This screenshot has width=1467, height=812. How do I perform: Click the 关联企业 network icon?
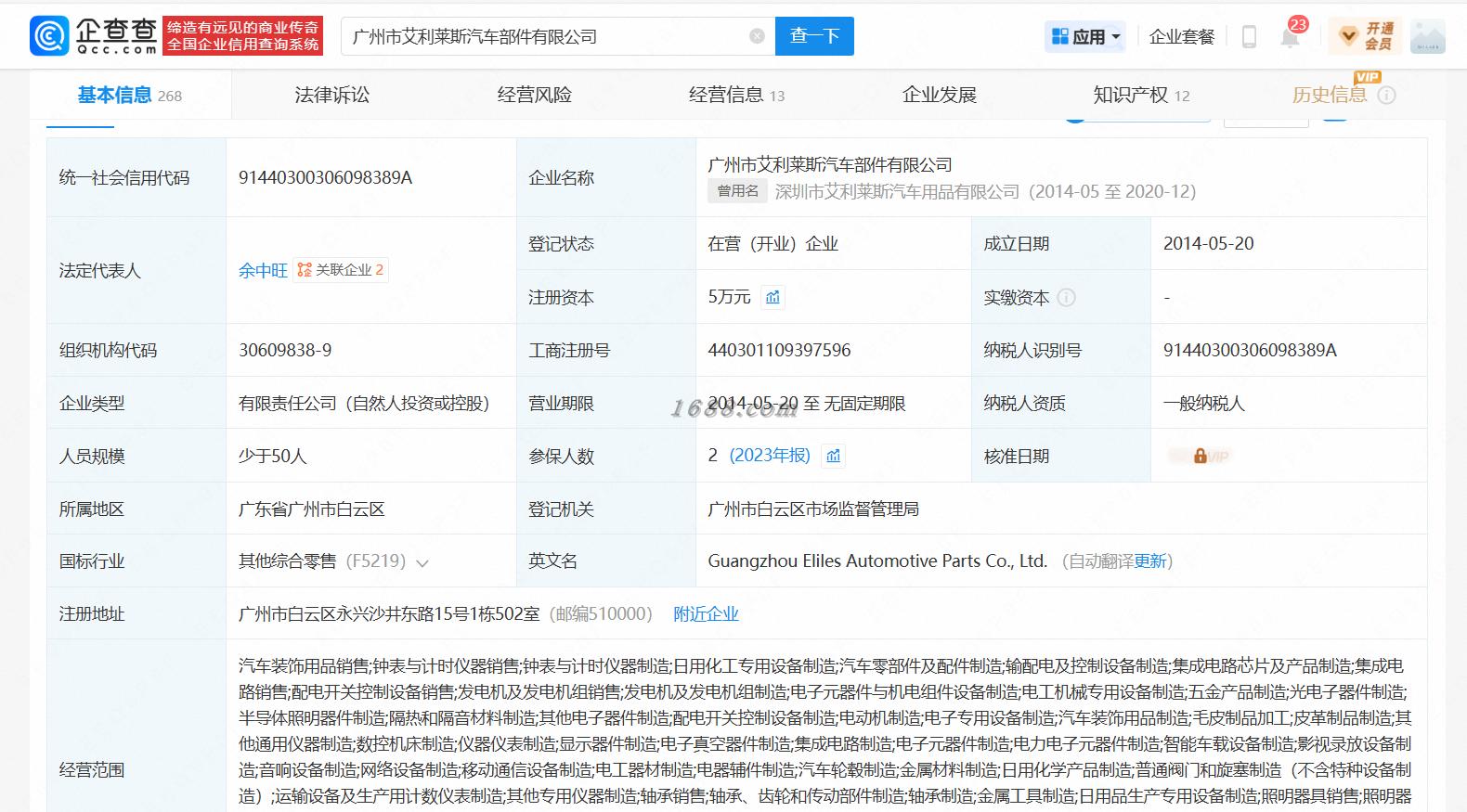pos(305,270)
